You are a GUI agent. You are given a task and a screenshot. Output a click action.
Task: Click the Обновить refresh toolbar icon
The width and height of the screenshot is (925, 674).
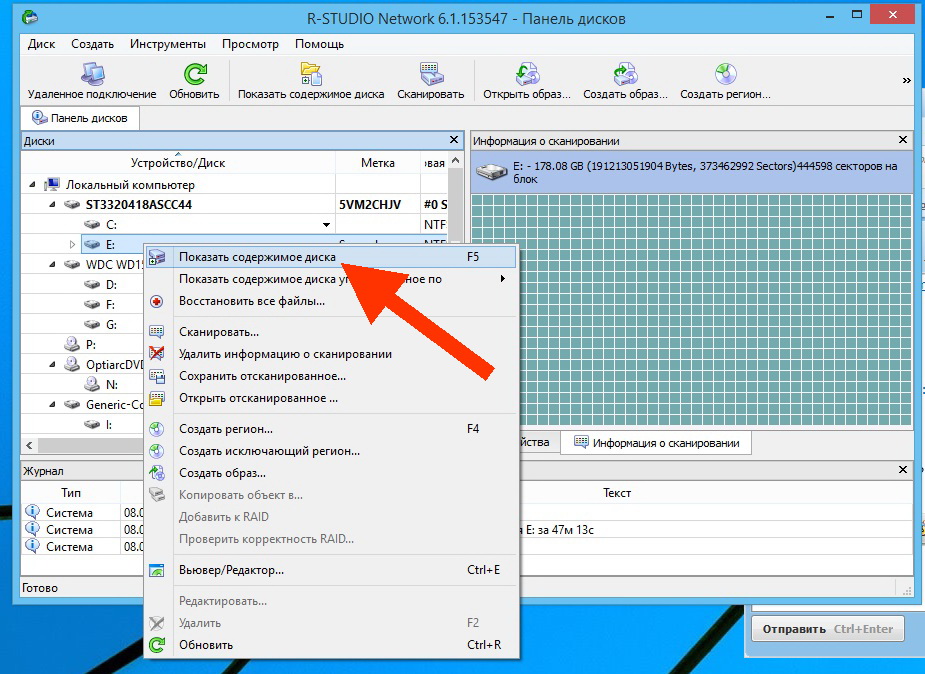click(194, 74)
